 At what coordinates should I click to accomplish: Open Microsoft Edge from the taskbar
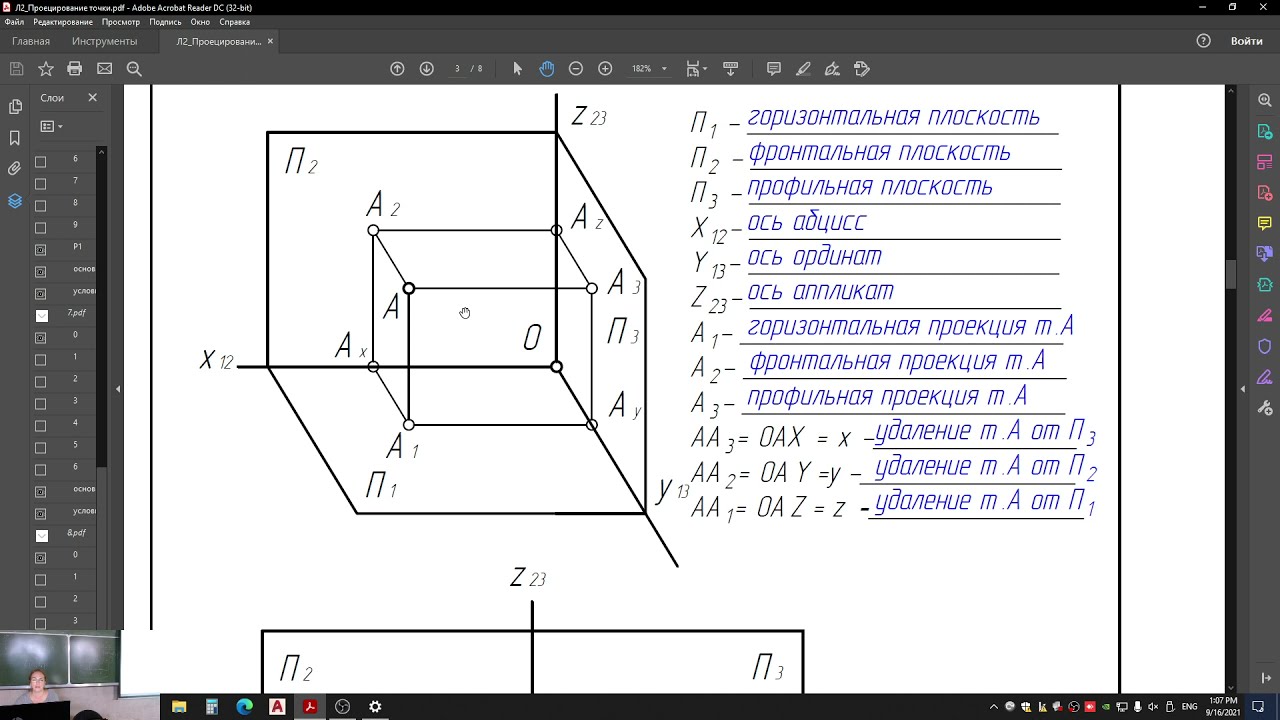(245, 707)
